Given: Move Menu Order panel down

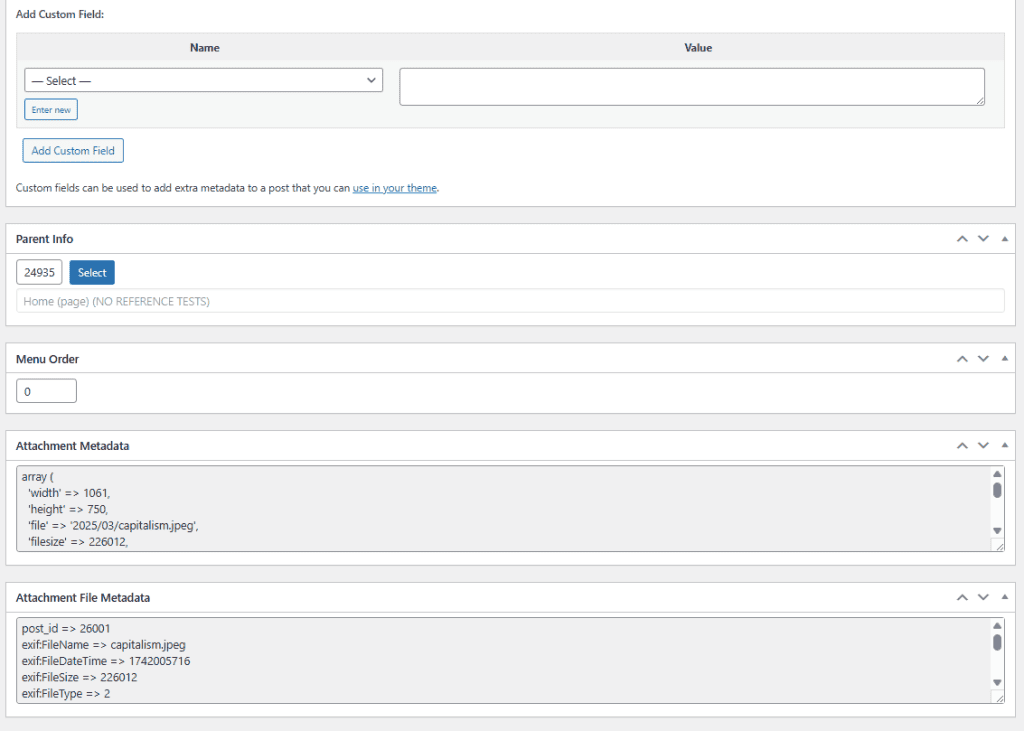Looking at the screenshot, I should (x=983, y=359).
